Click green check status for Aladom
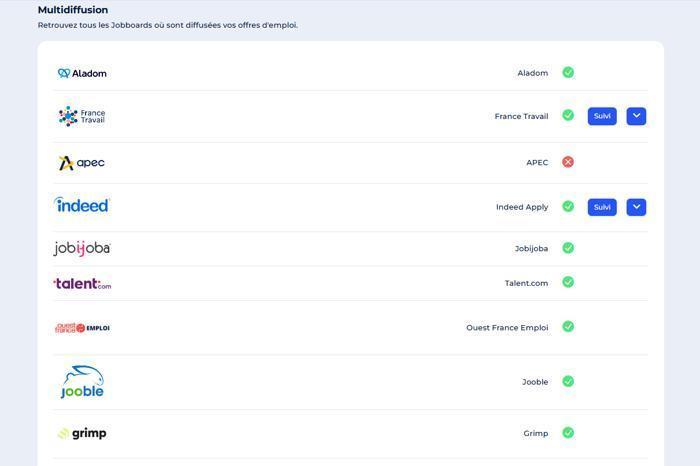The height and width of the screenshot is (466, 700). 568,72
